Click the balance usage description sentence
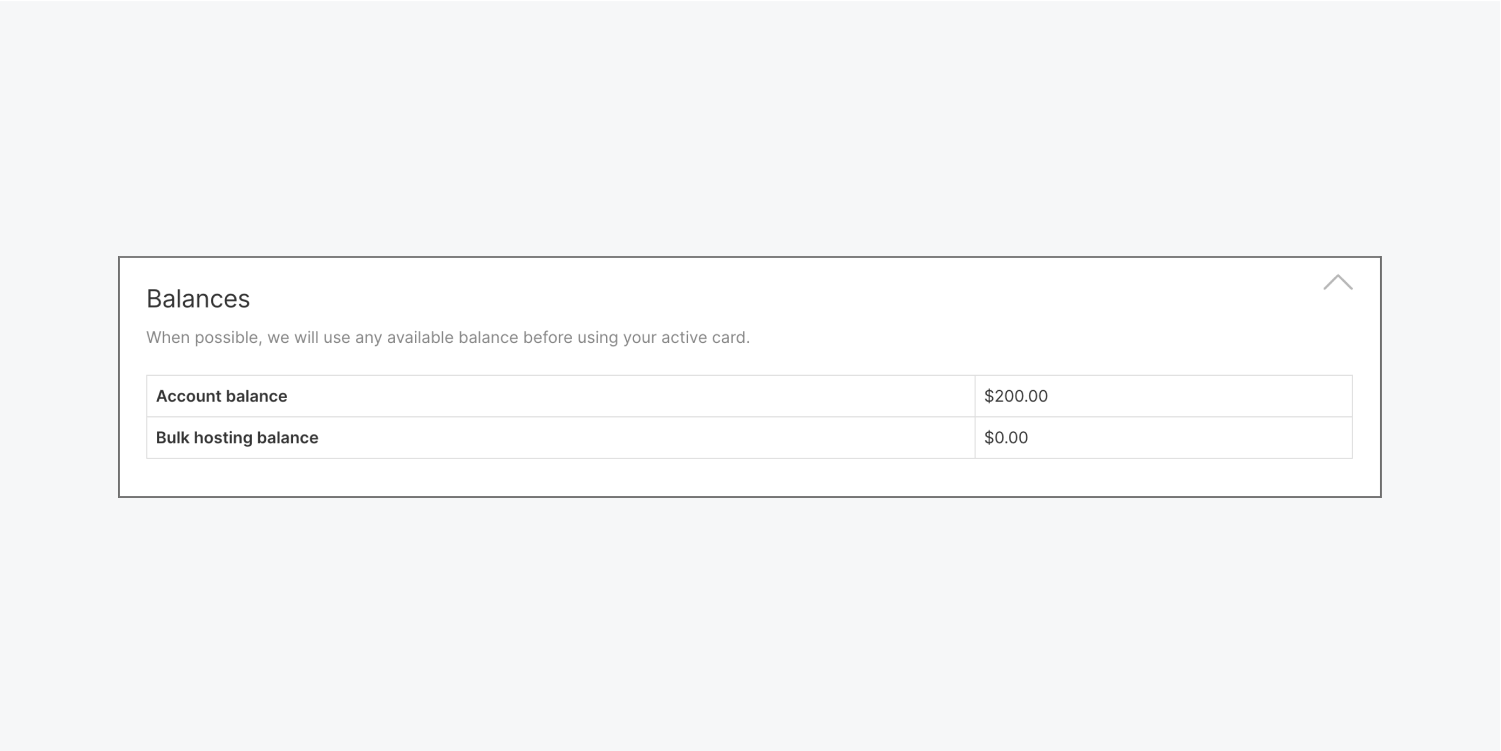Screen dimensions: 1501x751 pos(448,338)
